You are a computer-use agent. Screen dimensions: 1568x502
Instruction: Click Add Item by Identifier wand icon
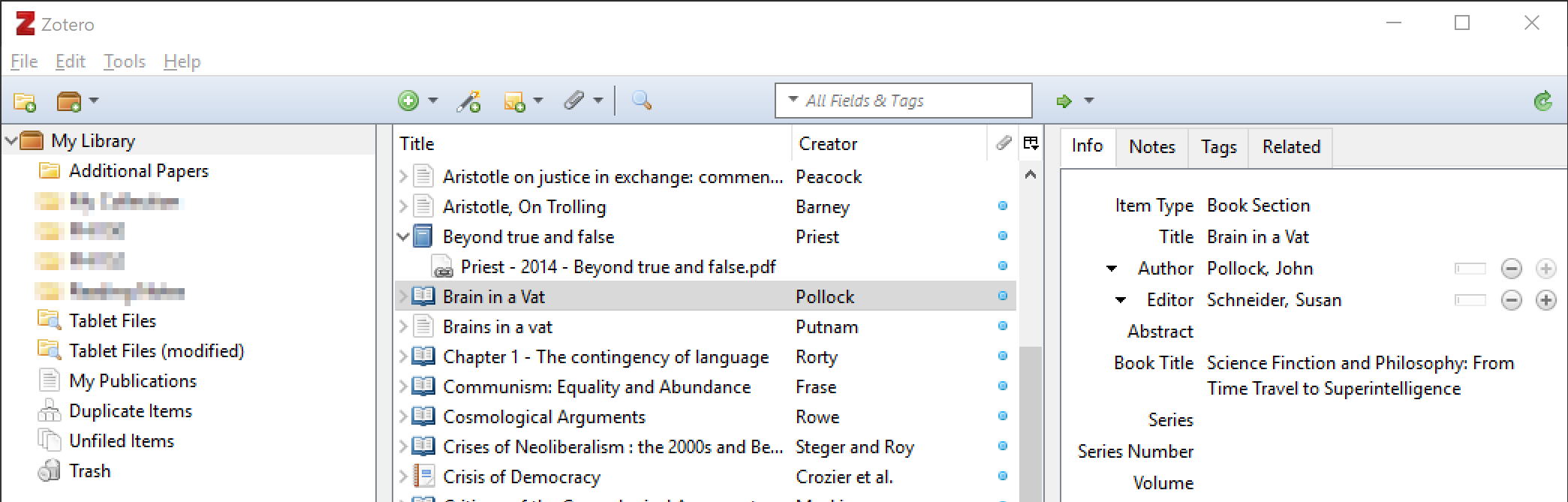[469, 101]
